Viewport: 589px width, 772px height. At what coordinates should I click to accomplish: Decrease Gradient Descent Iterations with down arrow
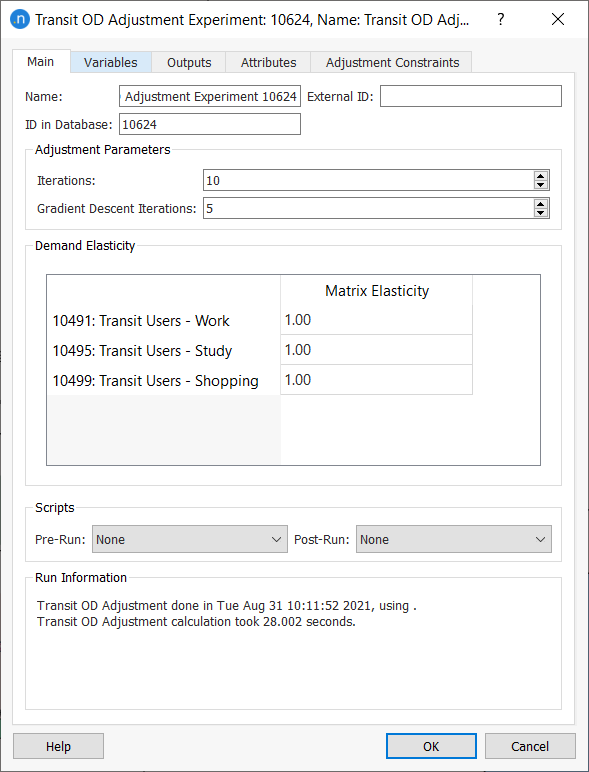click(x=541, y=213)
